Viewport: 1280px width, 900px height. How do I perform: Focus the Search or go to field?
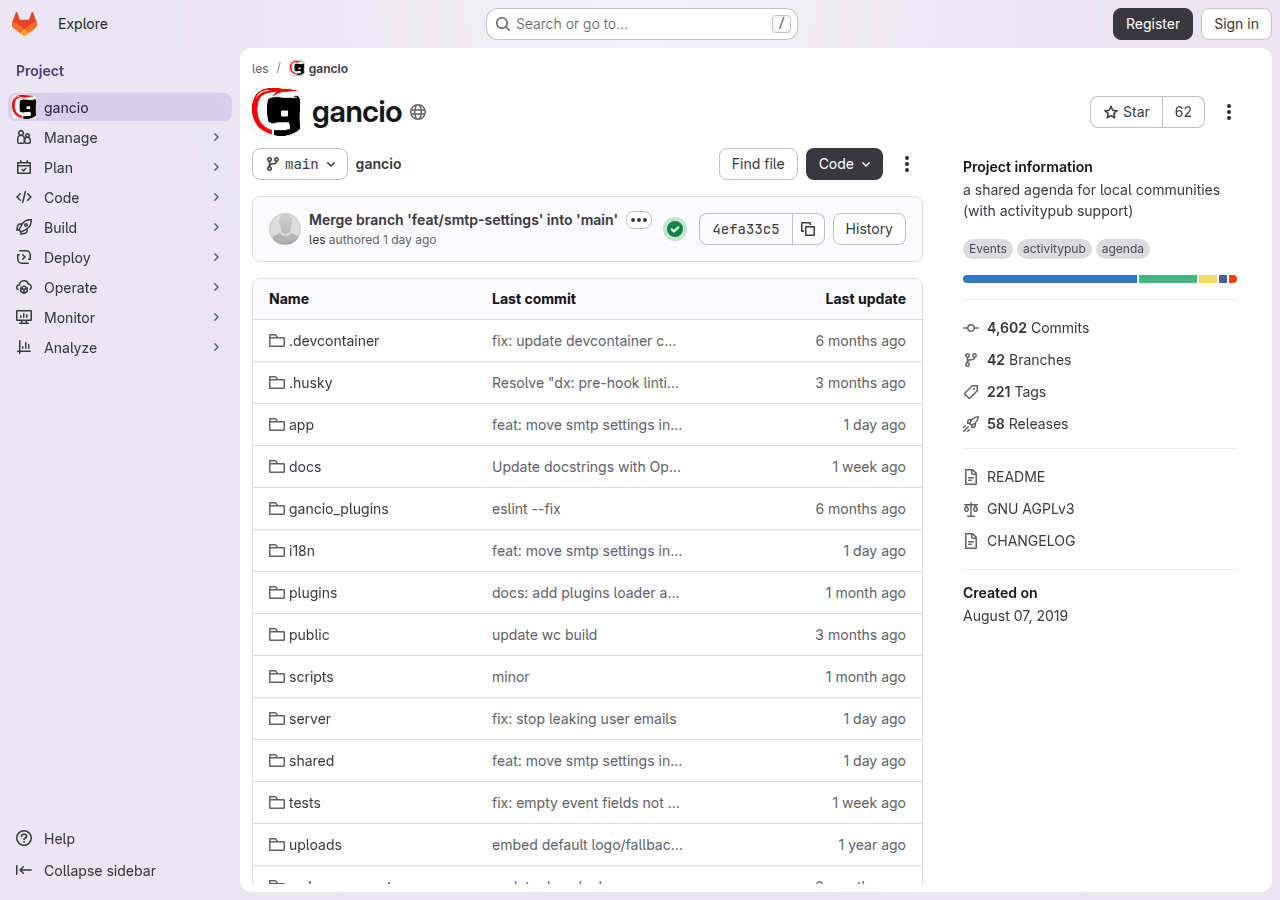pyautogui.click(x=642, y=24)
